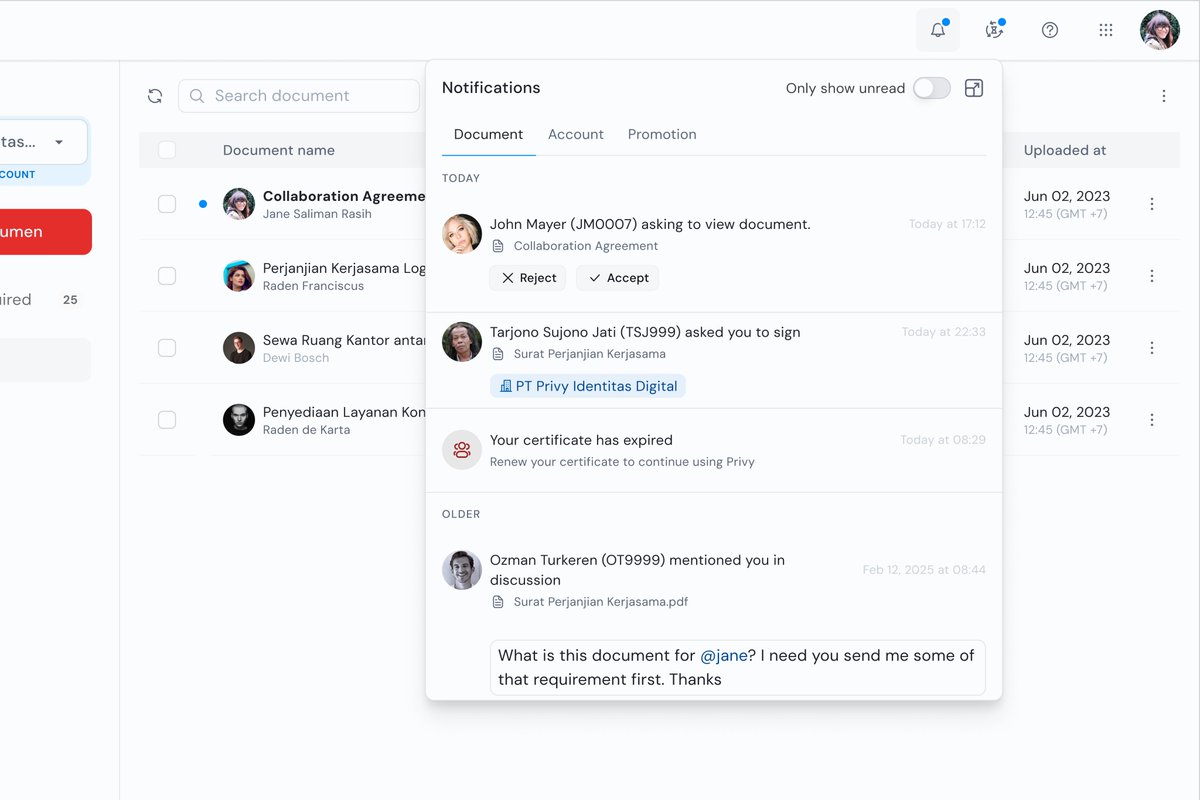
Task: Click Collaboration Agreement under John Mayer's request
Action: (586, 246)
